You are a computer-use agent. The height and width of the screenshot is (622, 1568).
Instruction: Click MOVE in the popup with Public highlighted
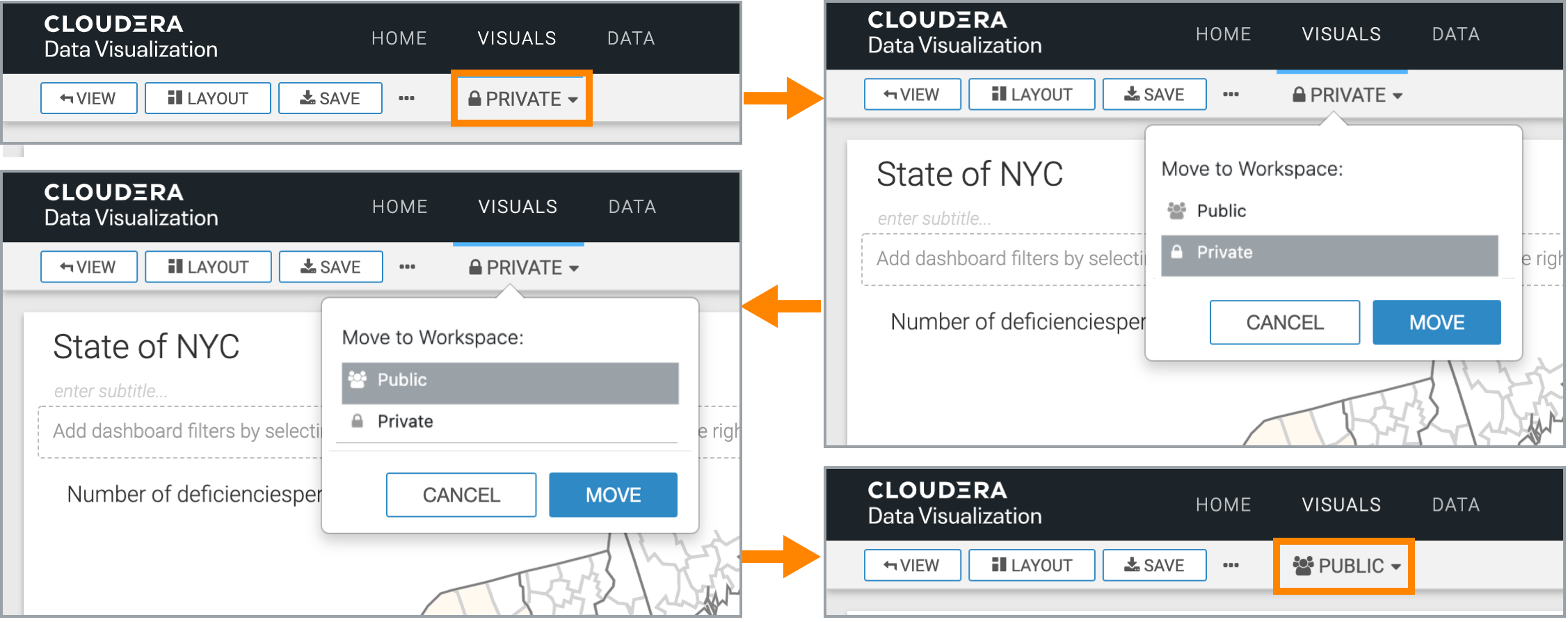coord(613,495)
